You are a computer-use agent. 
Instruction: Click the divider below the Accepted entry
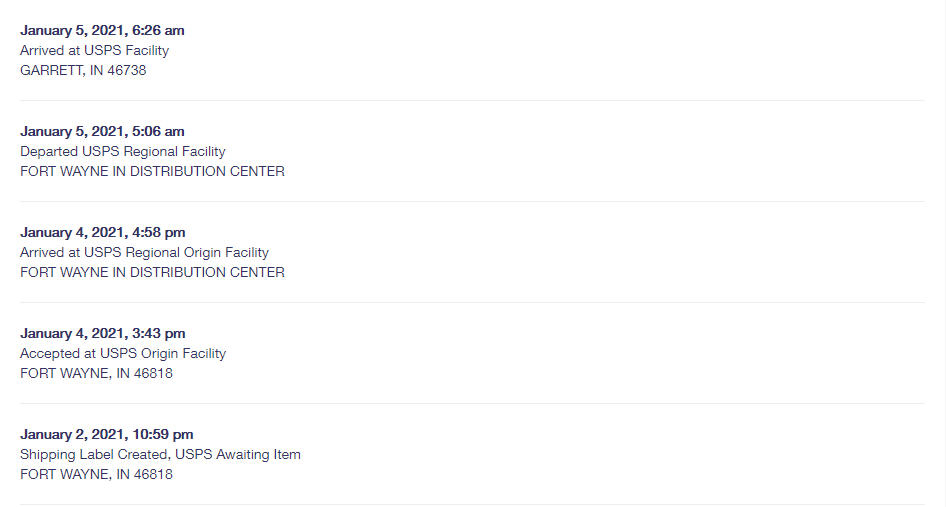pyautogui.click(x=472, y=403)
